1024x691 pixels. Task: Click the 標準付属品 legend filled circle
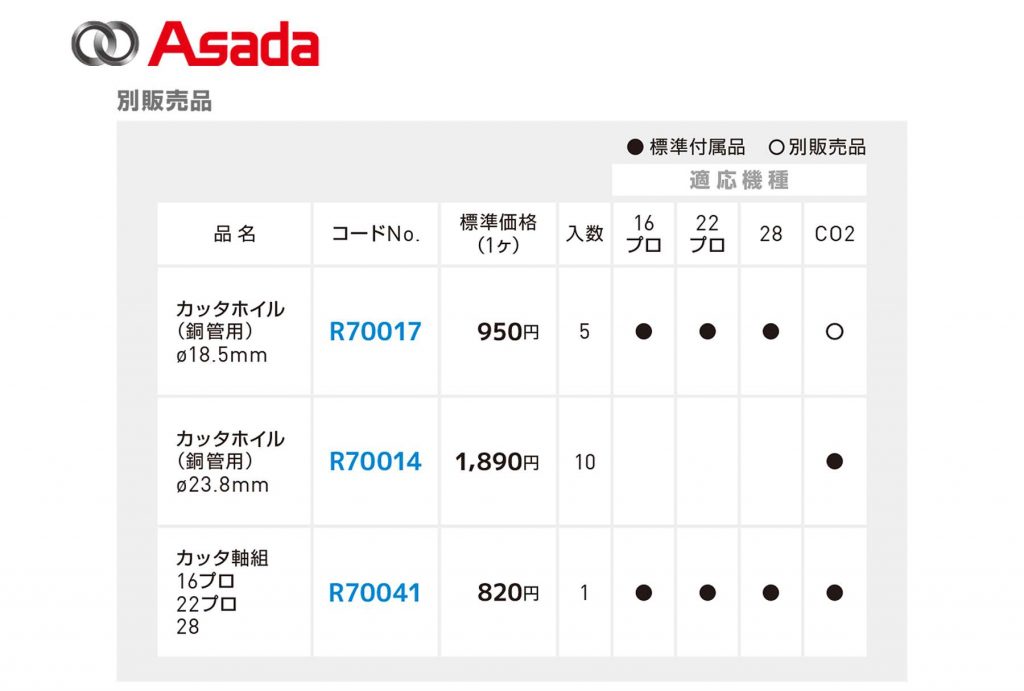point(635,147)
